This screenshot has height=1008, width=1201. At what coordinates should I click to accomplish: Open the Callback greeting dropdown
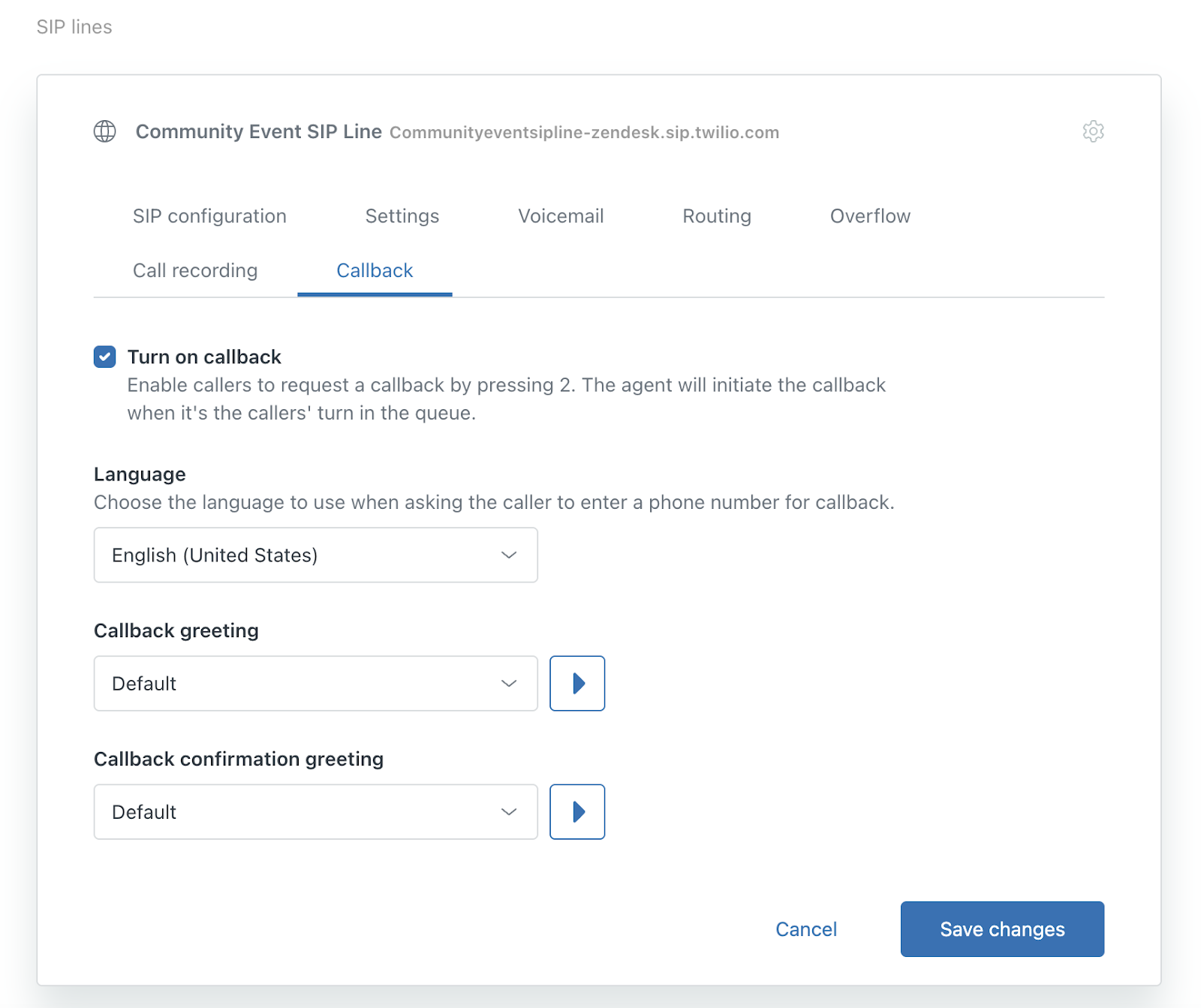tap(315, 683)
